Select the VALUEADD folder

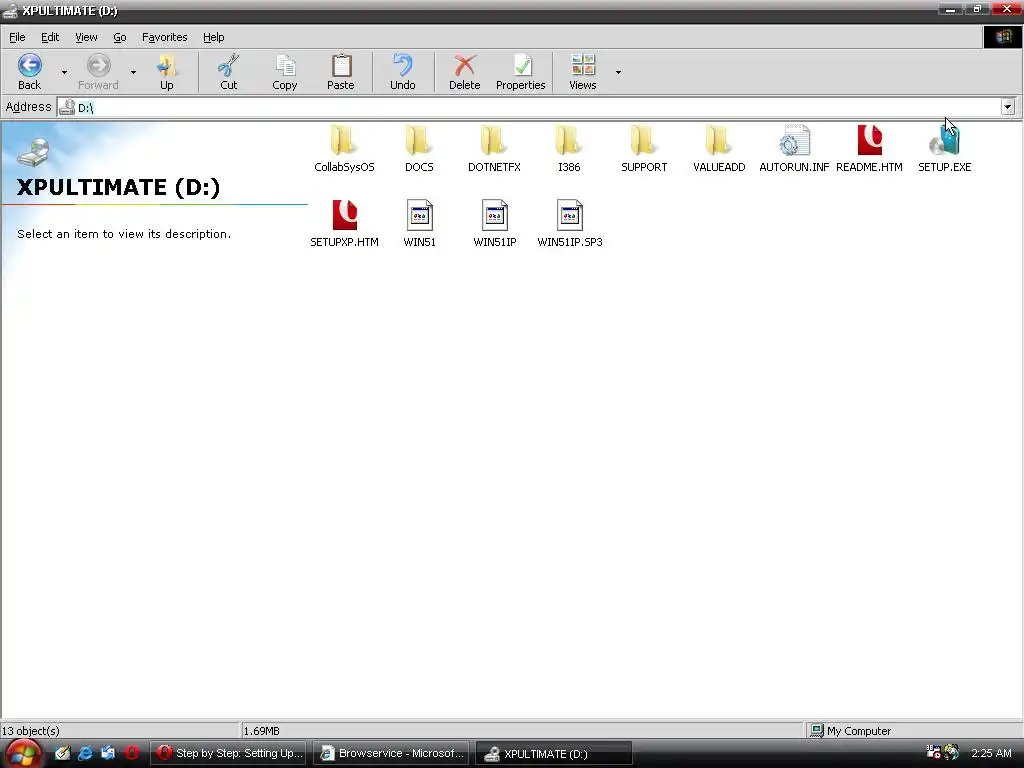point(719,149)
